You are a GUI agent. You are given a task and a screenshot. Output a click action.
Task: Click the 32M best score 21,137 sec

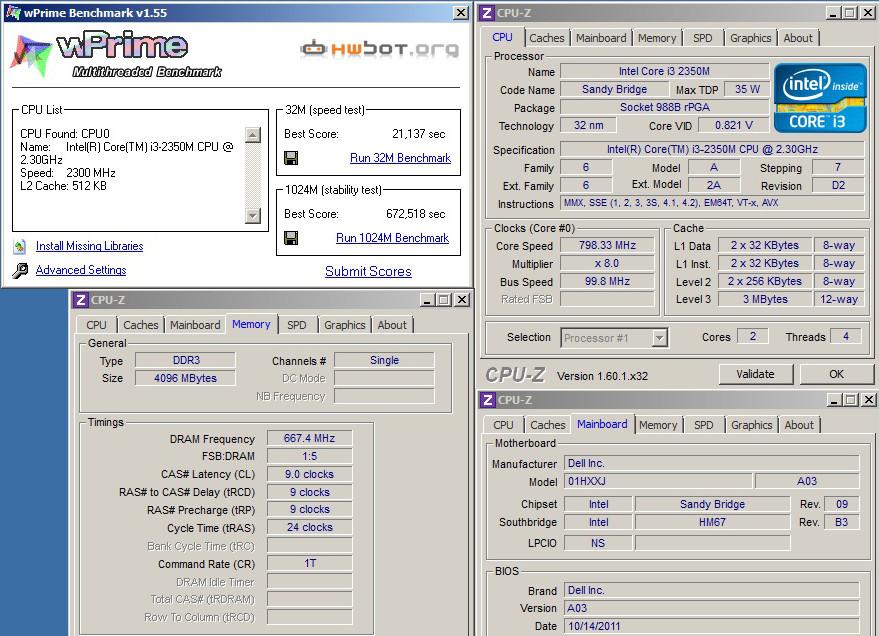(x=419, y=134)
